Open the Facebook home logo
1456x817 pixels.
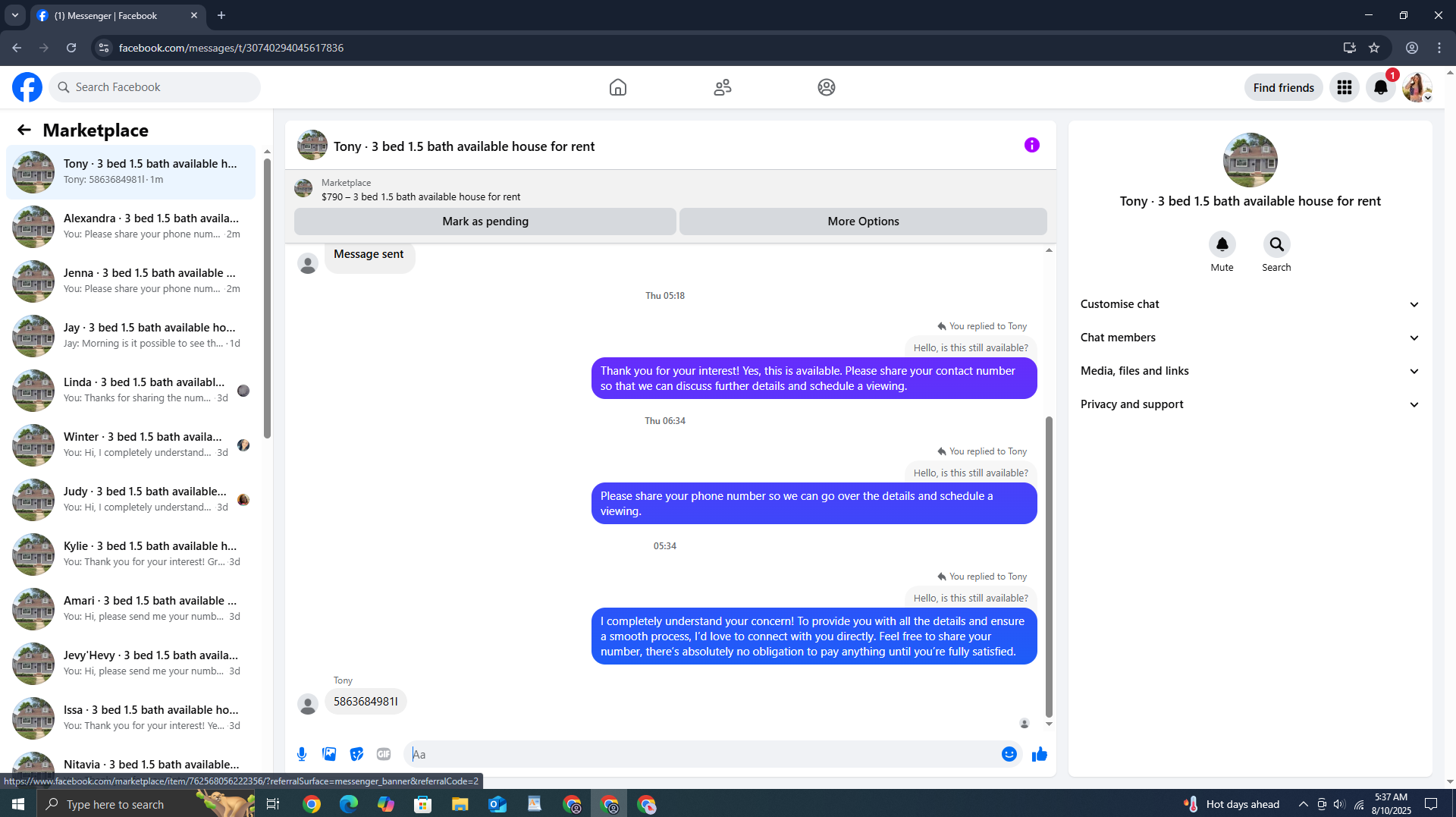pyautogui.click(x=27, y=87)
